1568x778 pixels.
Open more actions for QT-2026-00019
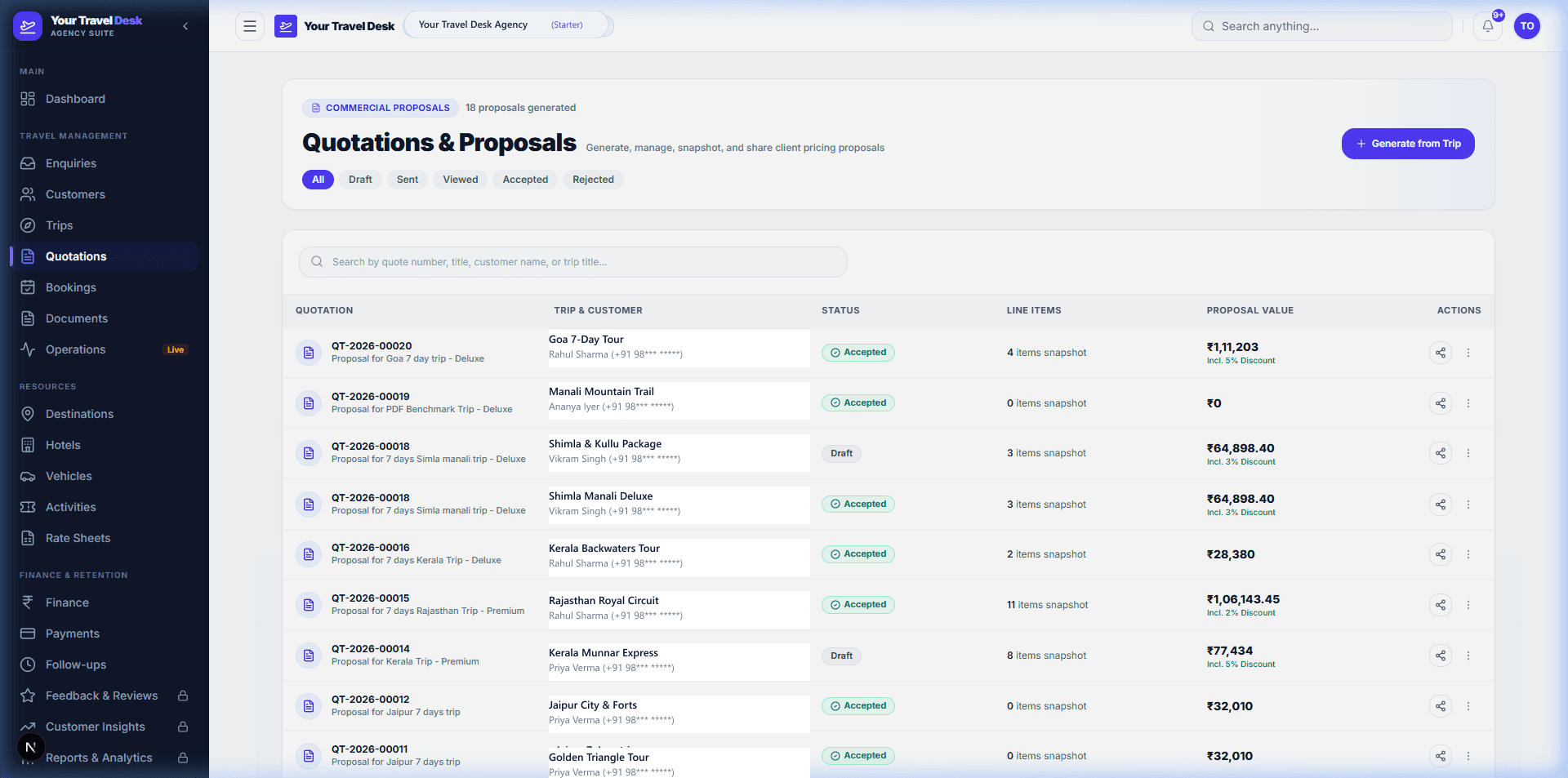click(1468, 403)
